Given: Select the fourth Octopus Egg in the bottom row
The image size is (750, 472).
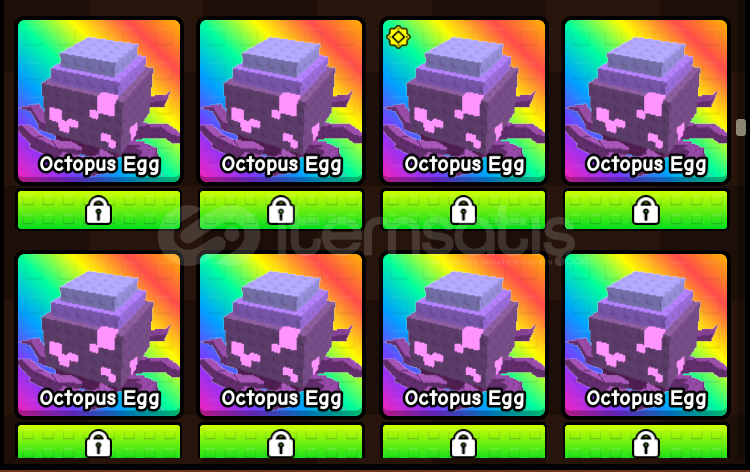Looking at the screenshot, I should (x=646, y=335).
